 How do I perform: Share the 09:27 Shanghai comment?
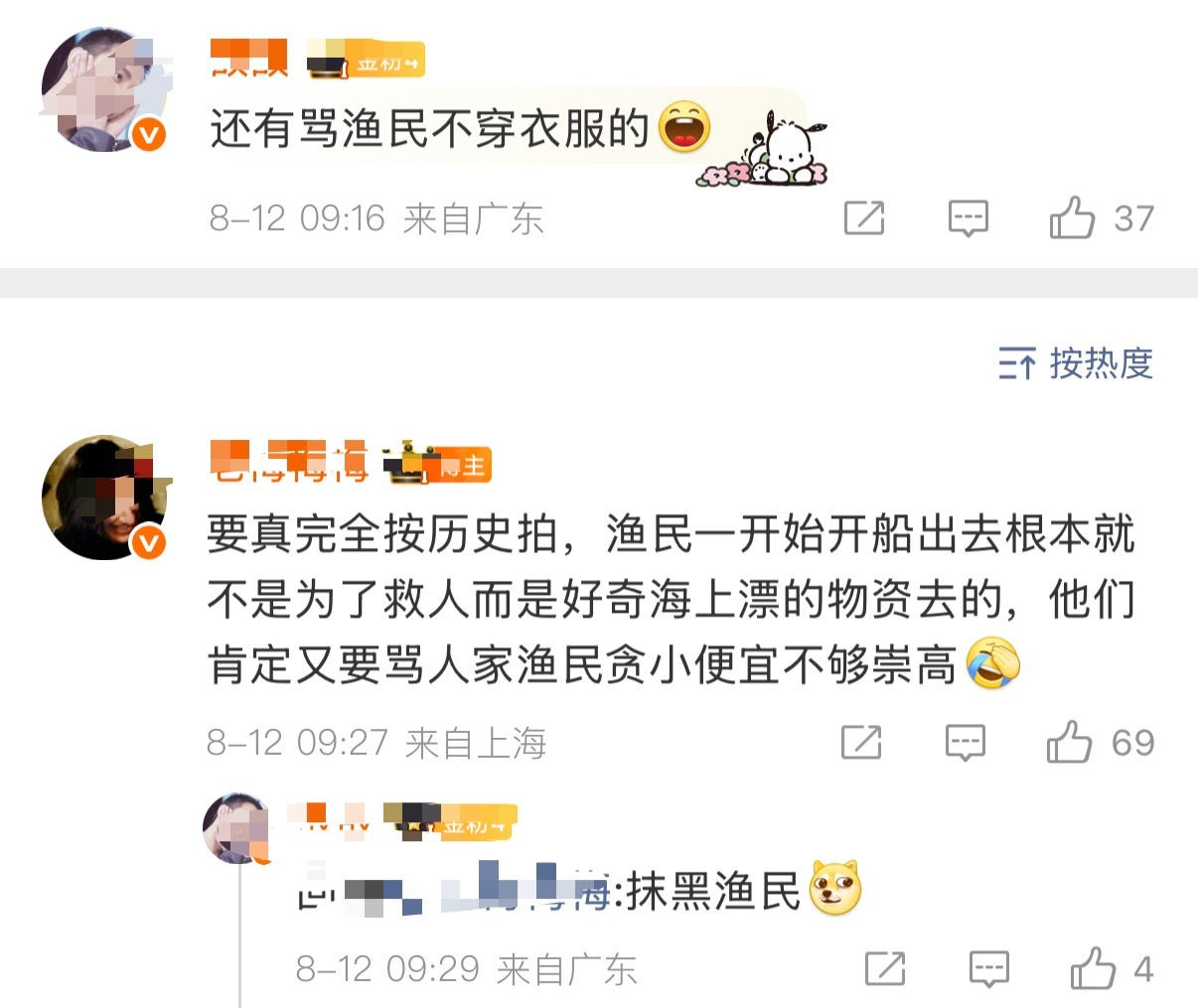[860, 742]
